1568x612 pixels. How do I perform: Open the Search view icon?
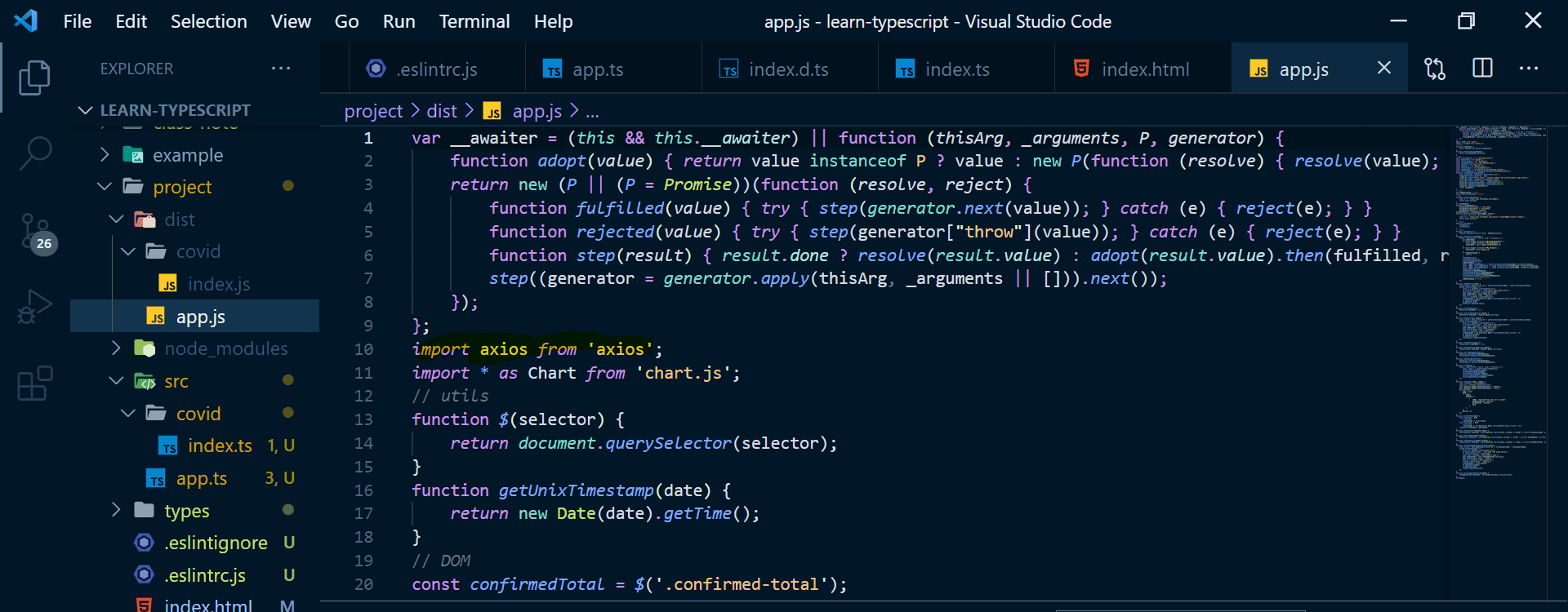click(34, 153)
